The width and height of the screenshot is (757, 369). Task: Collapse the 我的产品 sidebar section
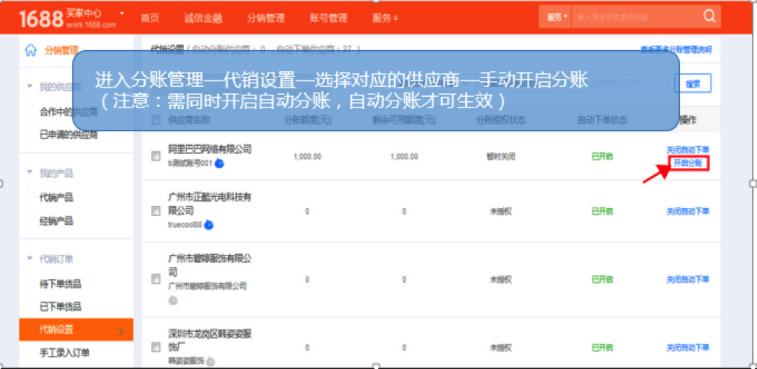[x=29, y=172]
